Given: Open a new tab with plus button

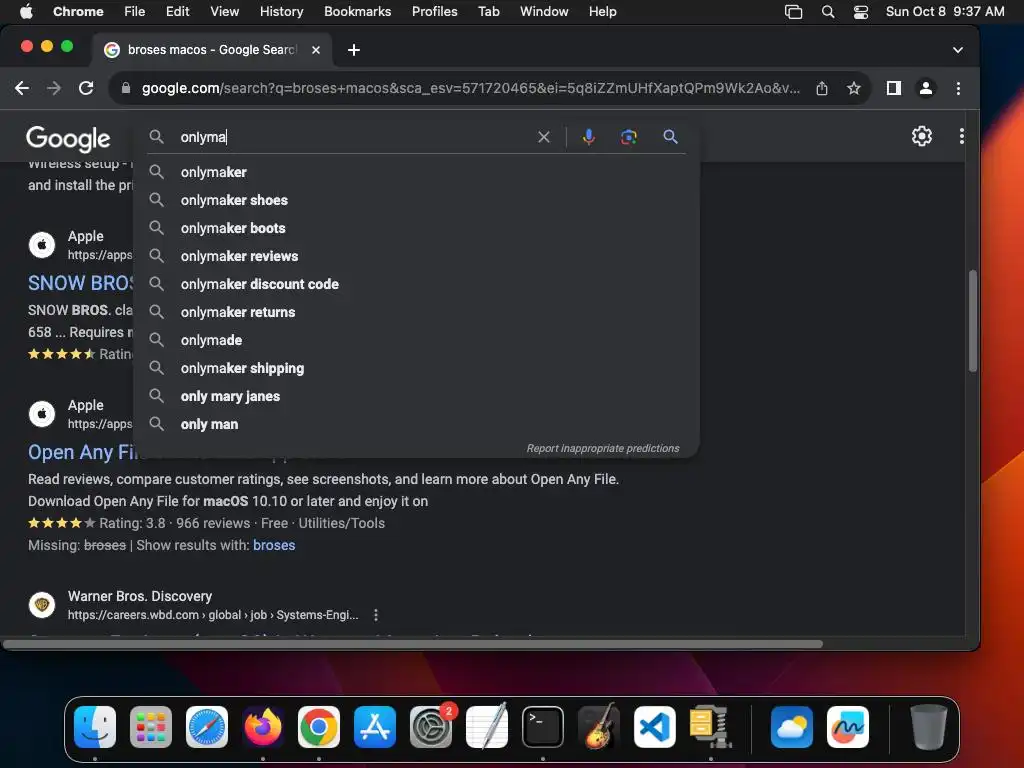Looking at the screenshot, I should pyautogui.click(x=353, y=50).
